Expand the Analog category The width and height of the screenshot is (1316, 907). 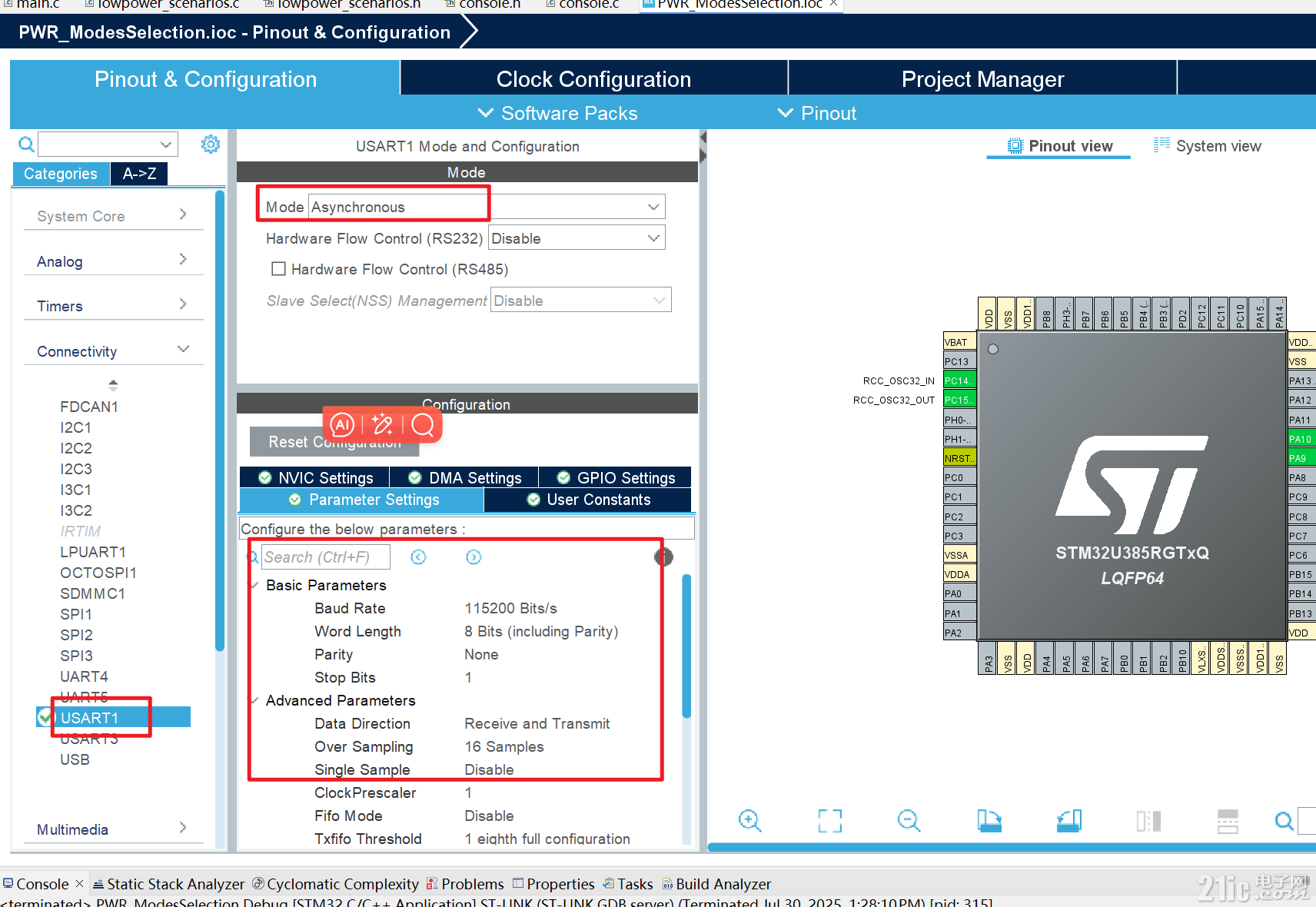[x=112, y=261]
